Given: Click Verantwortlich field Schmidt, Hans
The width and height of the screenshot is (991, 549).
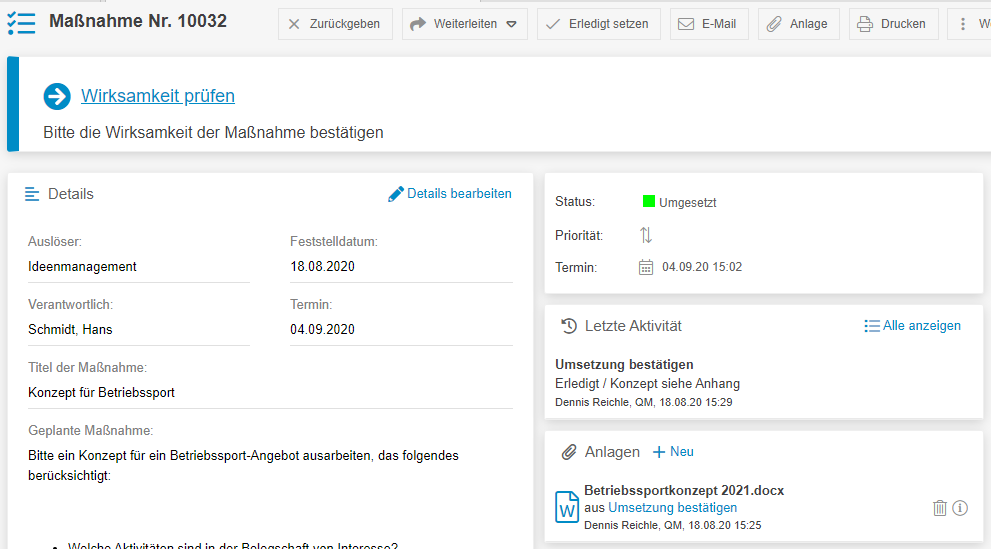Looking at the screenshot, I should point(138,330).
